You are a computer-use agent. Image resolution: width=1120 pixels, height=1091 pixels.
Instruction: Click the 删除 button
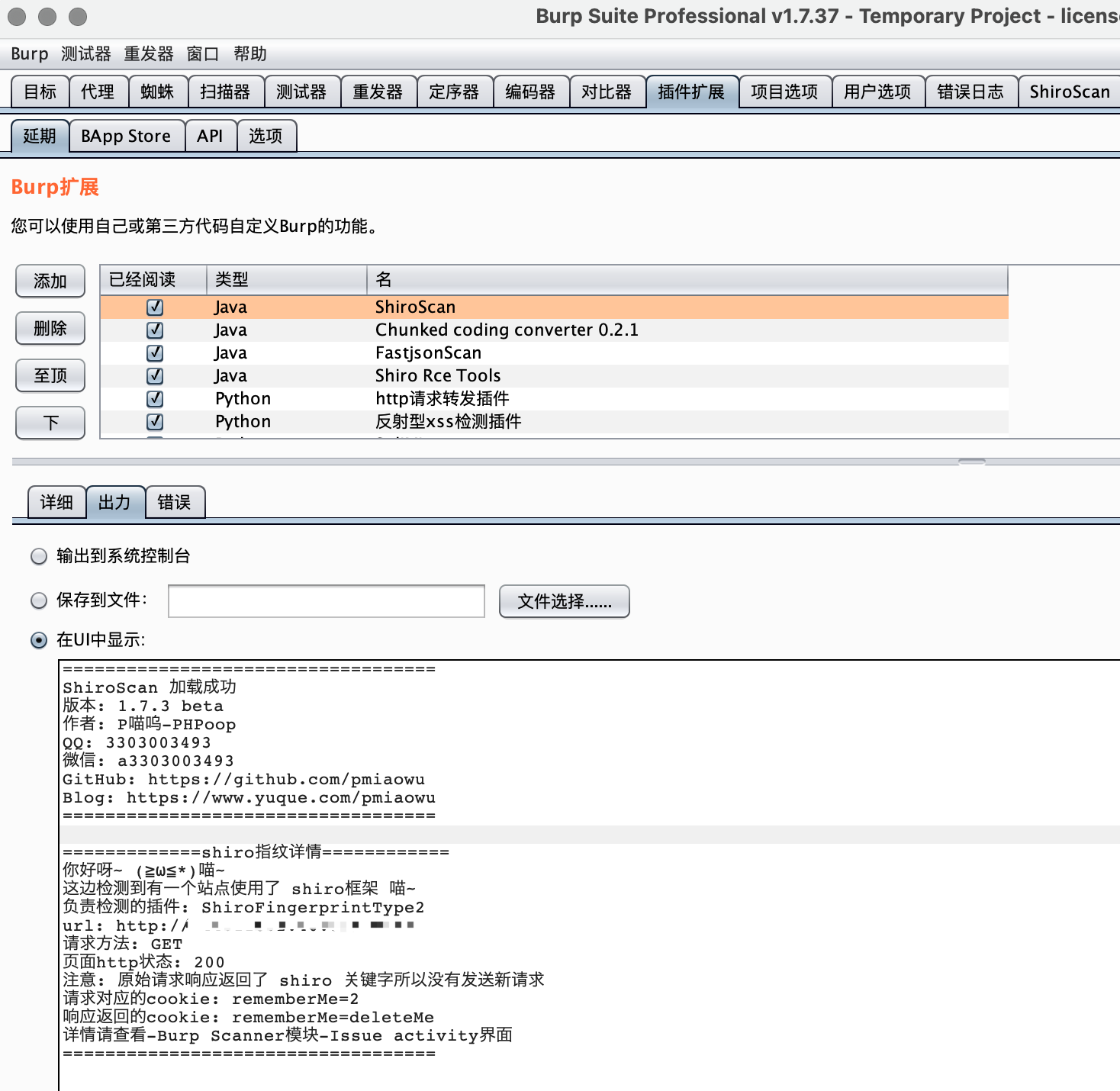click(x=50, y=329)
